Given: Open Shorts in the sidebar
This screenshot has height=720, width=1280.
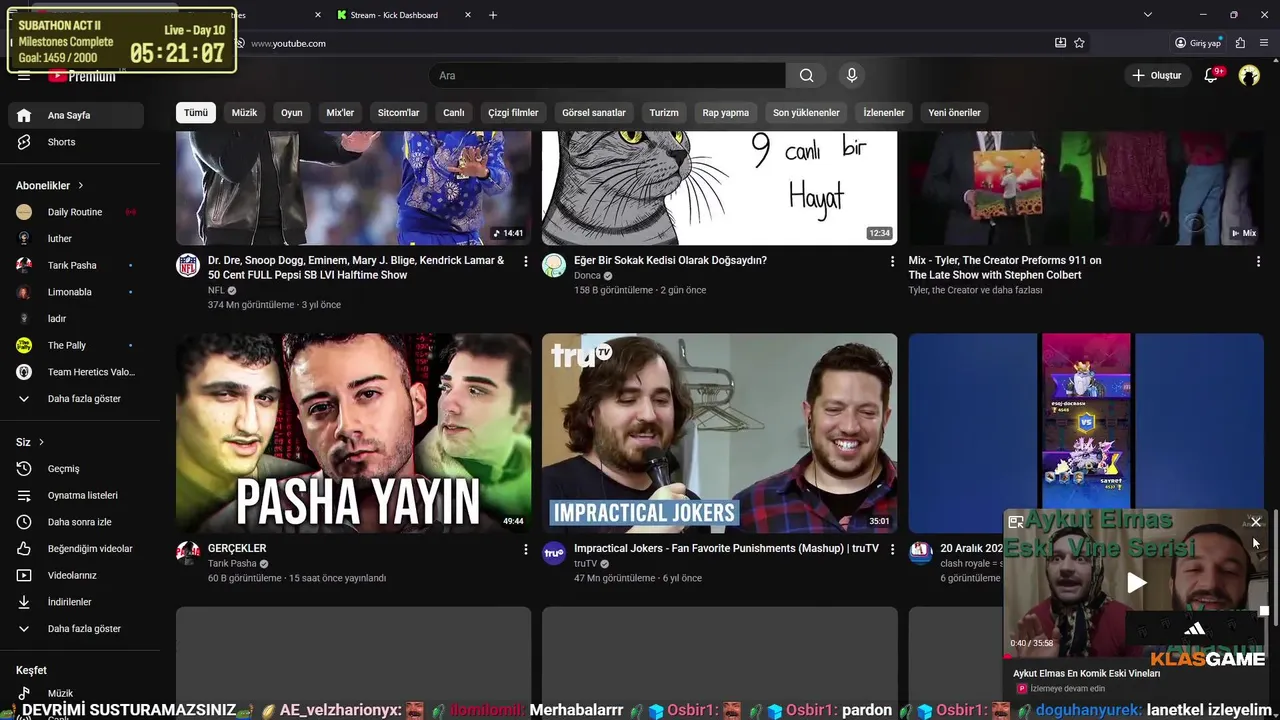Looking at the screenshot, I should click(x=76, y=142).
